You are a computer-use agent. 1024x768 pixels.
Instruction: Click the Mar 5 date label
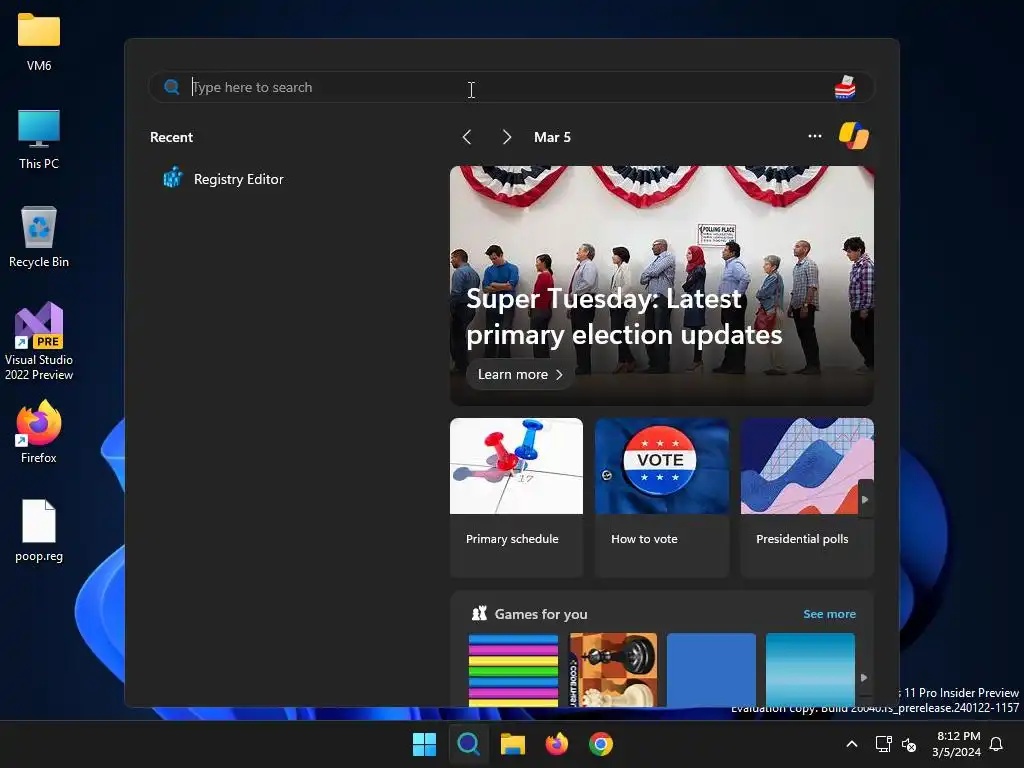[552, 137]
